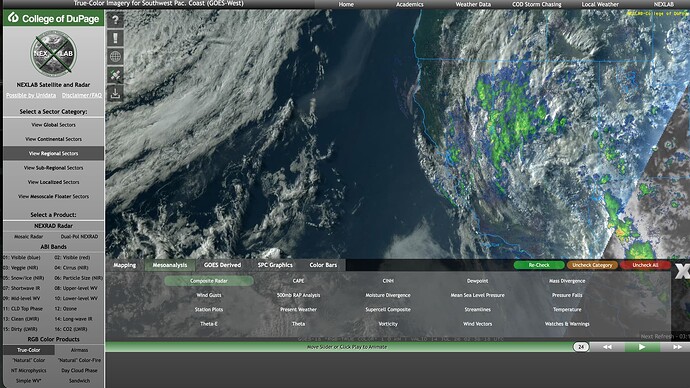The height and width of the screenshot is (388, 690).
Task: Select 13: Clean (LWIR) band
Action: tap(21, 319)
